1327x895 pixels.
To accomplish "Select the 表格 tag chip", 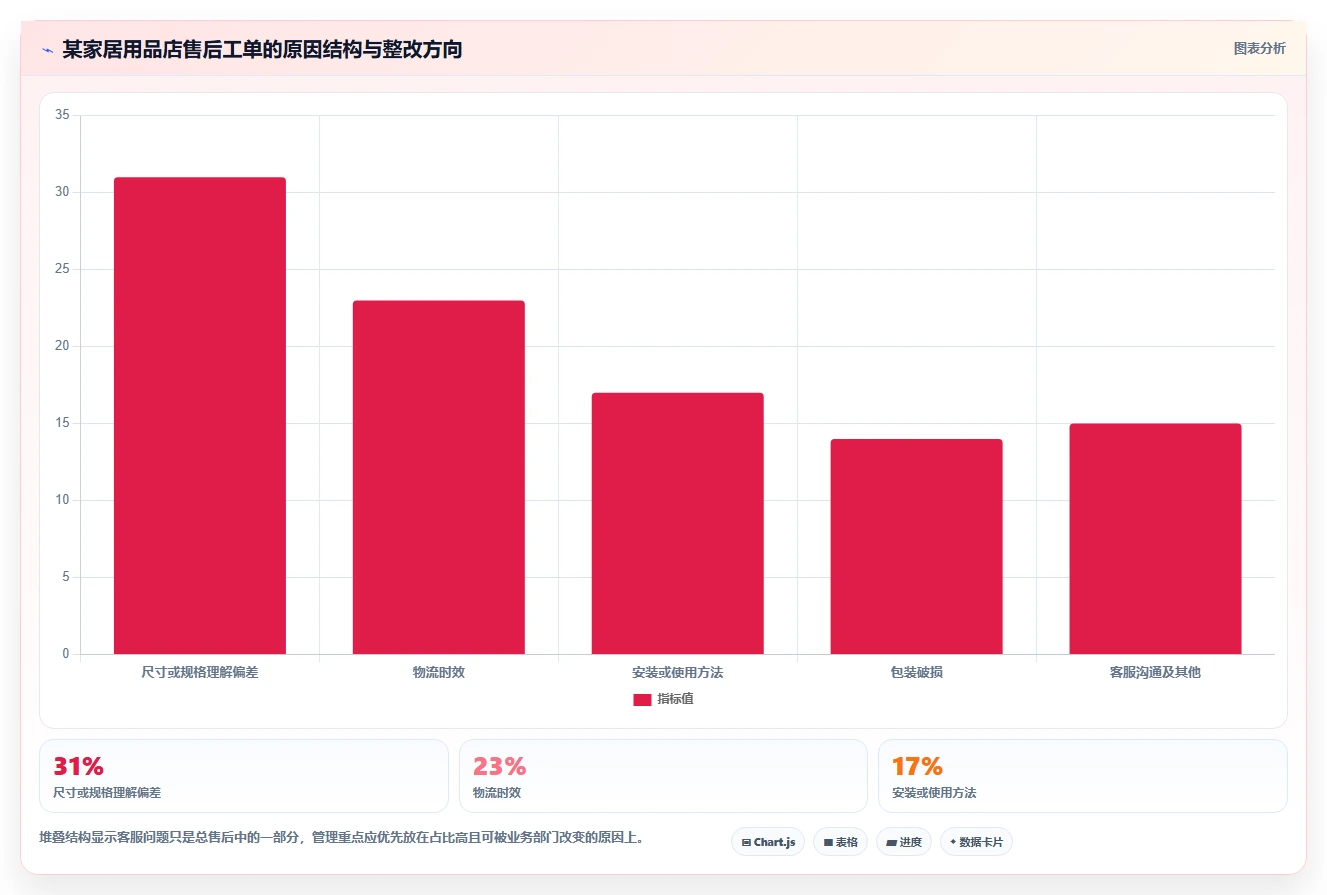I will pos(840,842).
